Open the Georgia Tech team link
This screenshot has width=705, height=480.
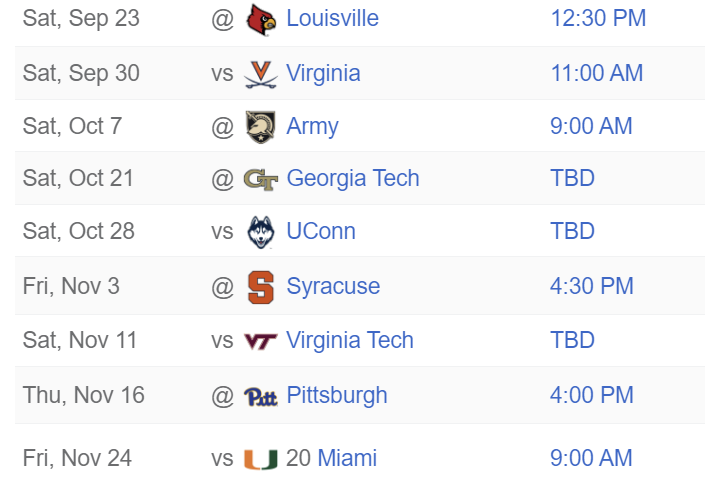353,178
